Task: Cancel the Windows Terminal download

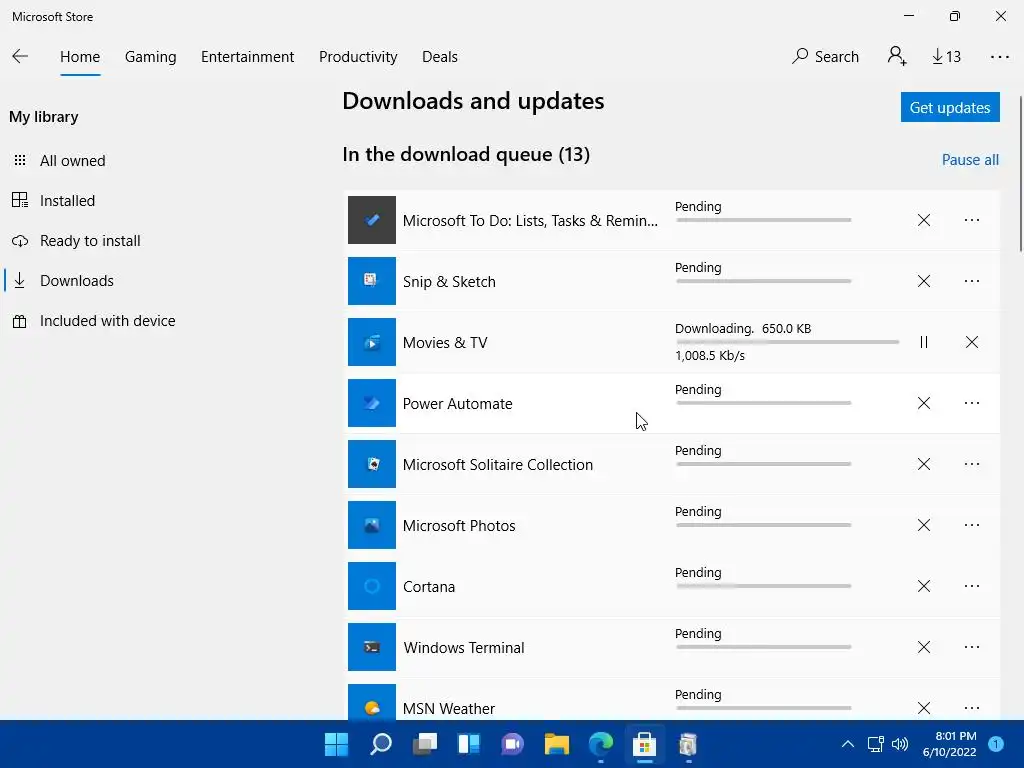Action: point(923,647)
